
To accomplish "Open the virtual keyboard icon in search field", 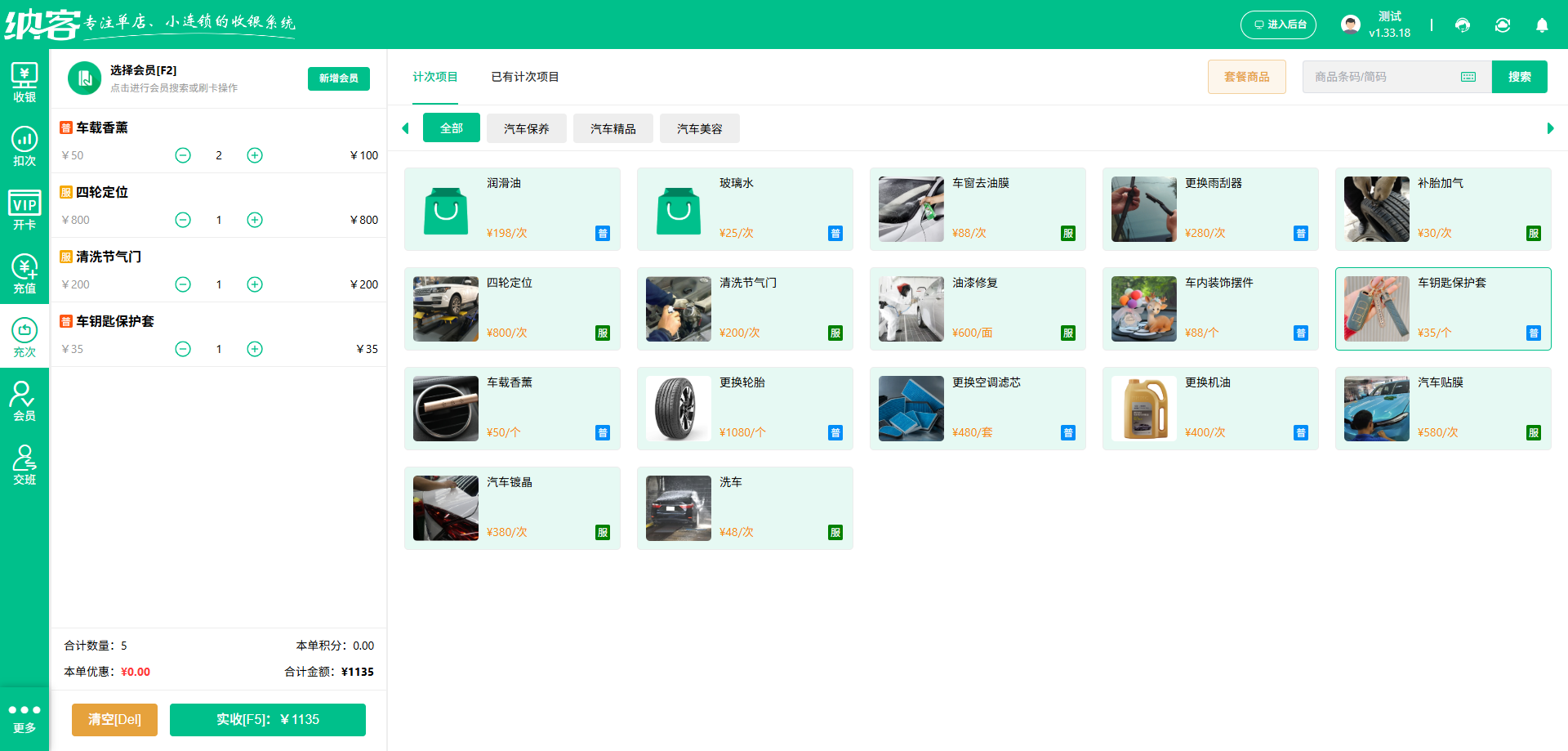I will point(1468,76).
